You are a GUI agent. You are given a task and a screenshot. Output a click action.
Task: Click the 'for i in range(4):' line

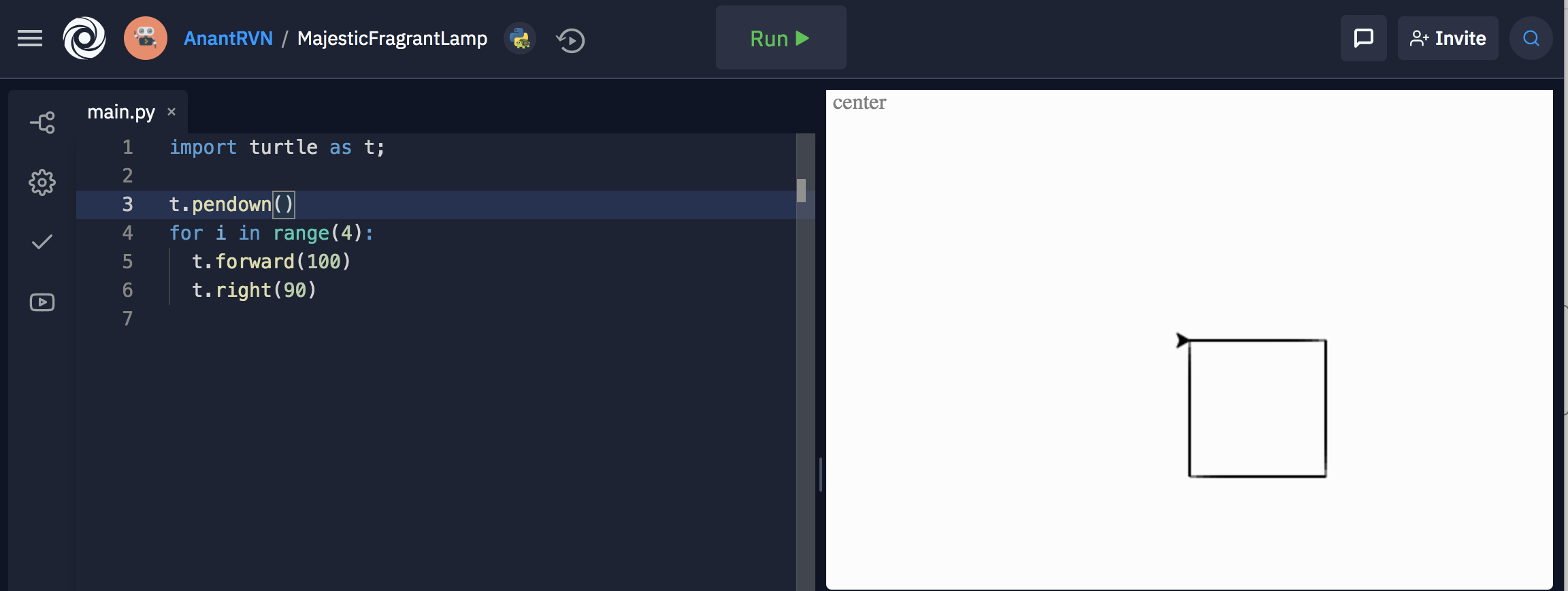(x=272, y=233)
